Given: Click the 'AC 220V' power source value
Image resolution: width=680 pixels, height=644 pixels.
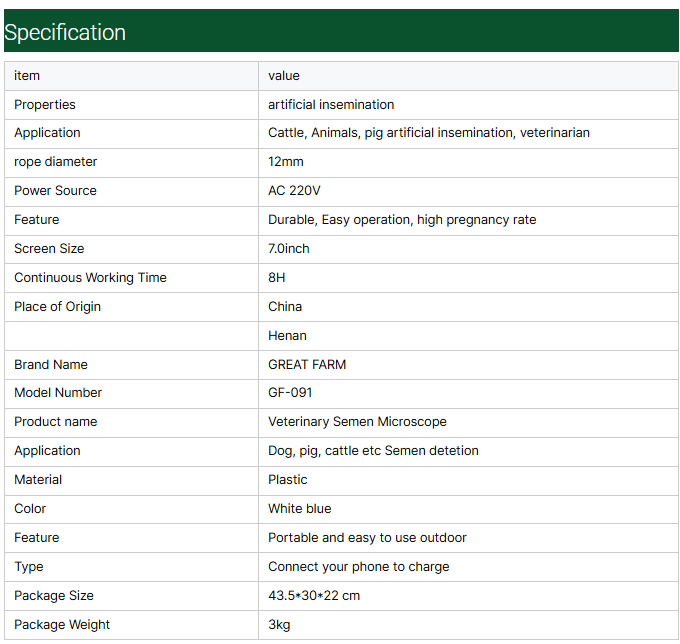Looking at the screenshot, I should (x=294, y=191).
